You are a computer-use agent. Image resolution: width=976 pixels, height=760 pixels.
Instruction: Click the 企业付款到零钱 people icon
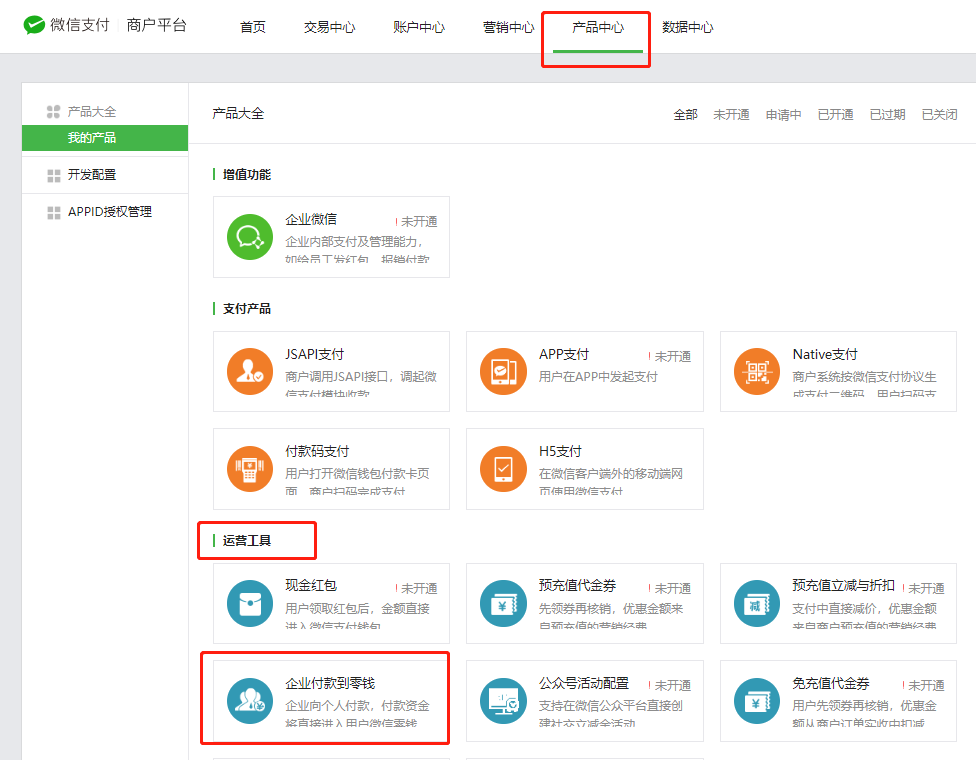coord(250,701)
